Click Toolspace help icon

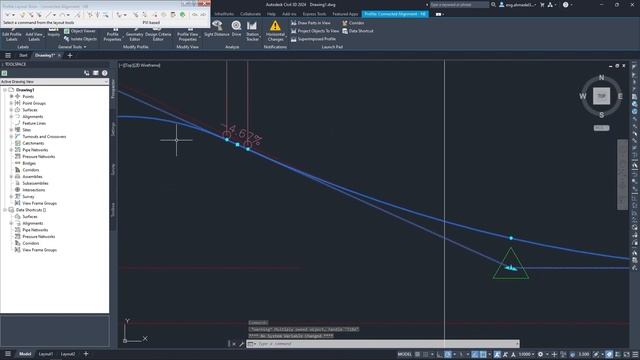pyautogui.click(x=105, y=73)
